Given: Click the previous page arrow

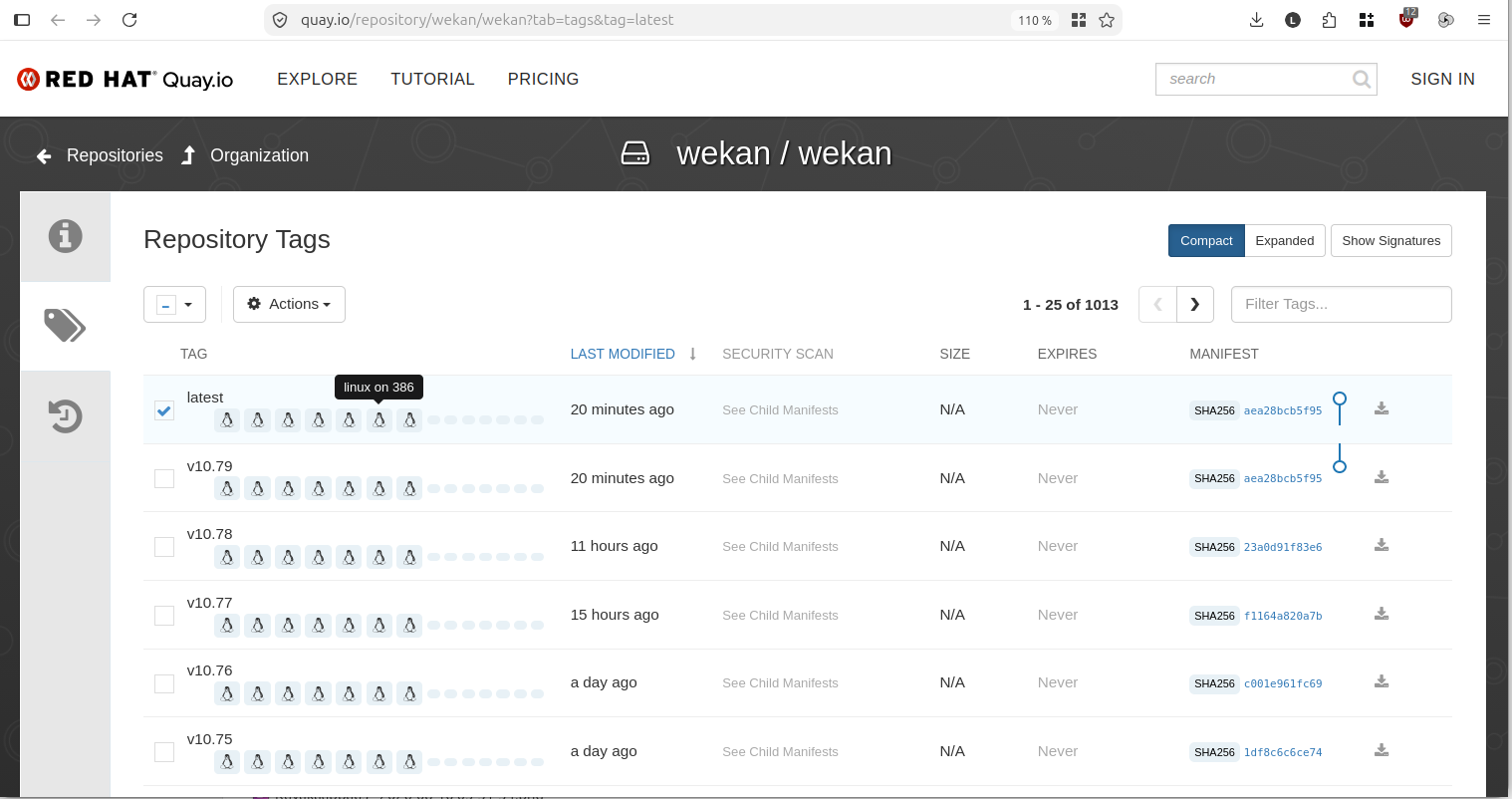Looking at the screenshot, I should [x=1157, y=305].
